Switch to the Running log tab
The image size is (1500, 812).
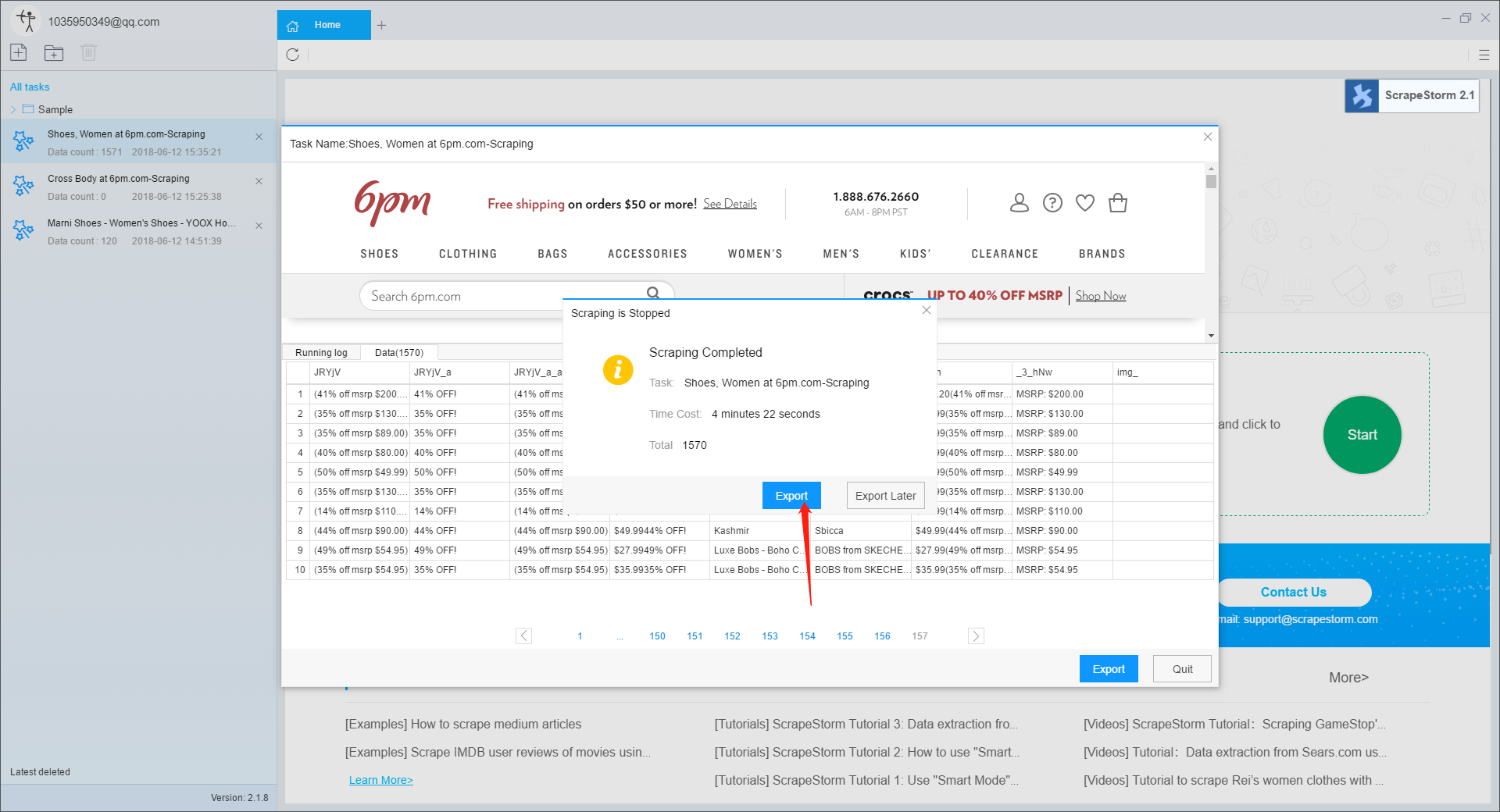click(321, 353)
